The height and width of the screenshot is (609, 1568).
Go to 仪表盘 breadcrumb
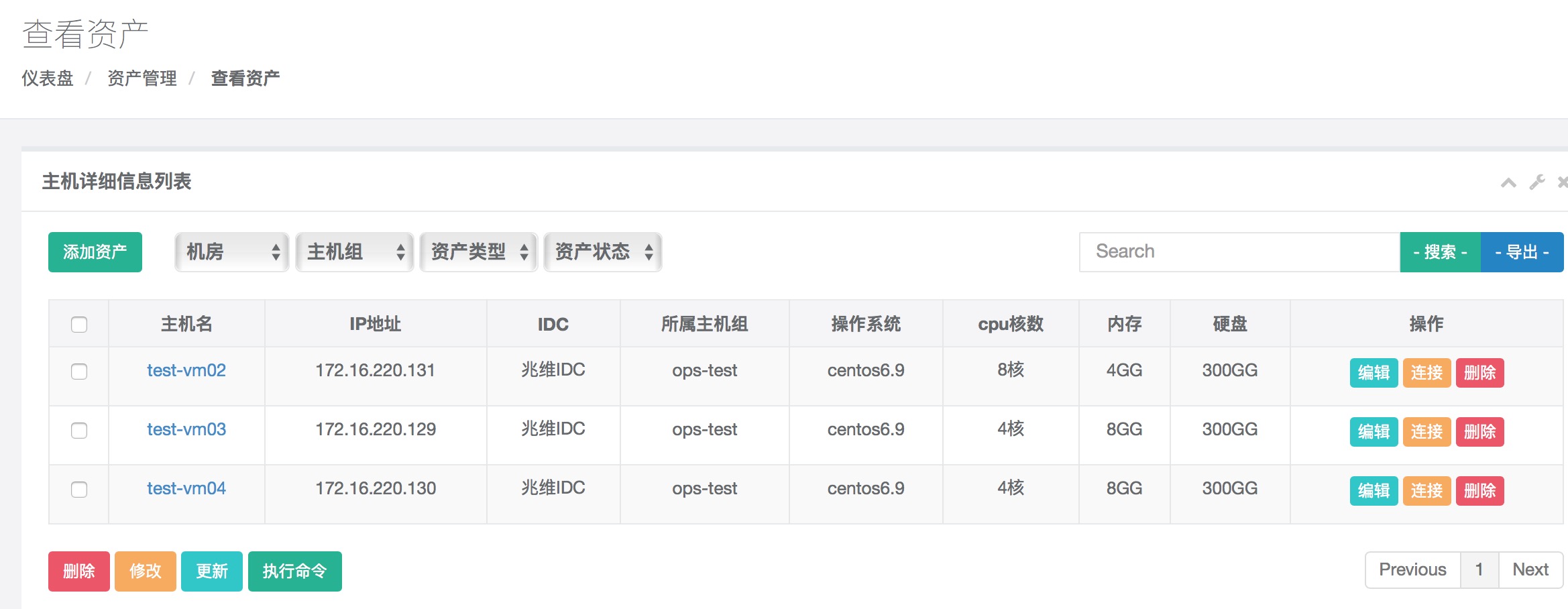(47, 78)
